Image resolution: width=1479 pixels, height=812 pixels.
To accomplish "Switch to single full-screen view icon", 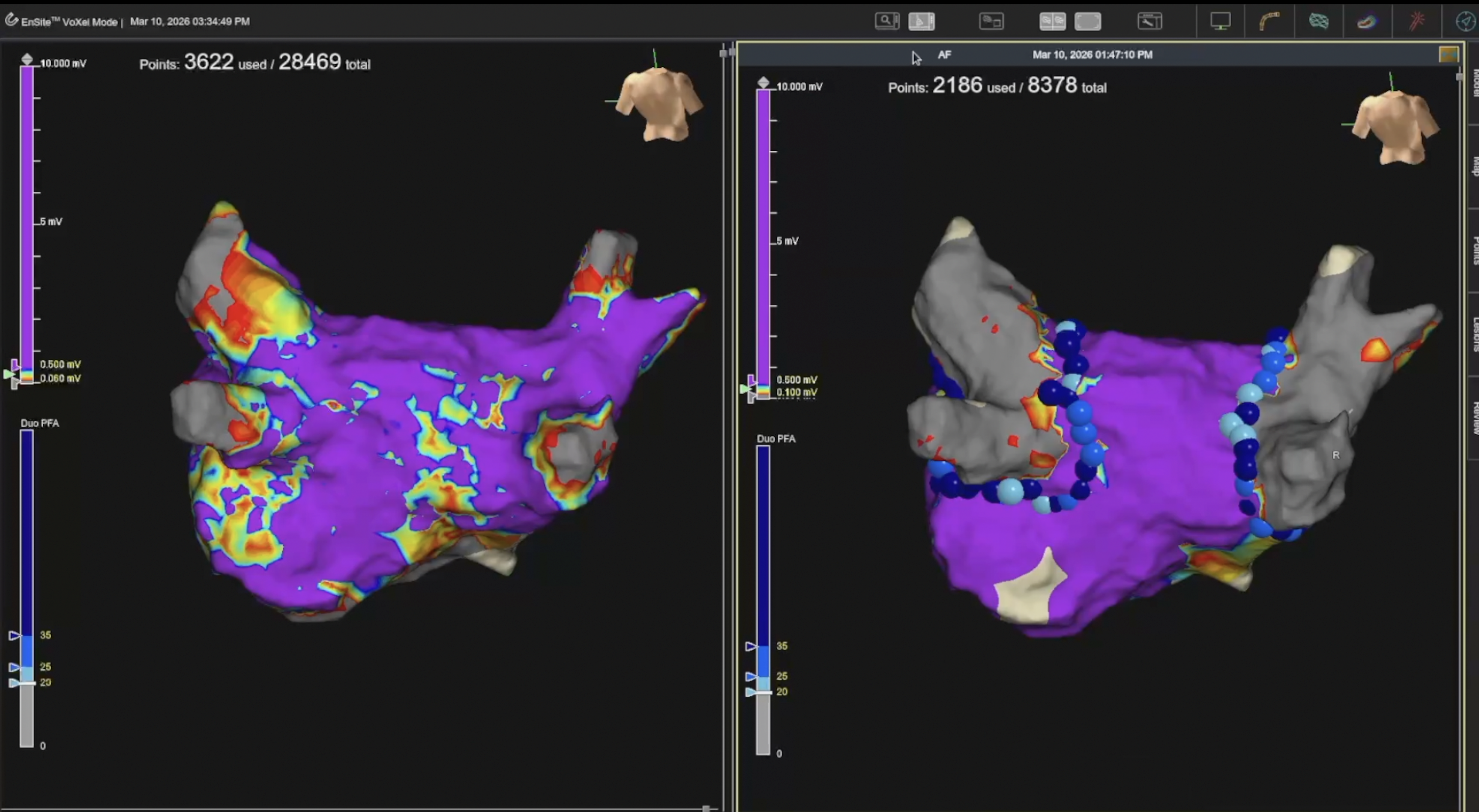I will [1087, 21].
